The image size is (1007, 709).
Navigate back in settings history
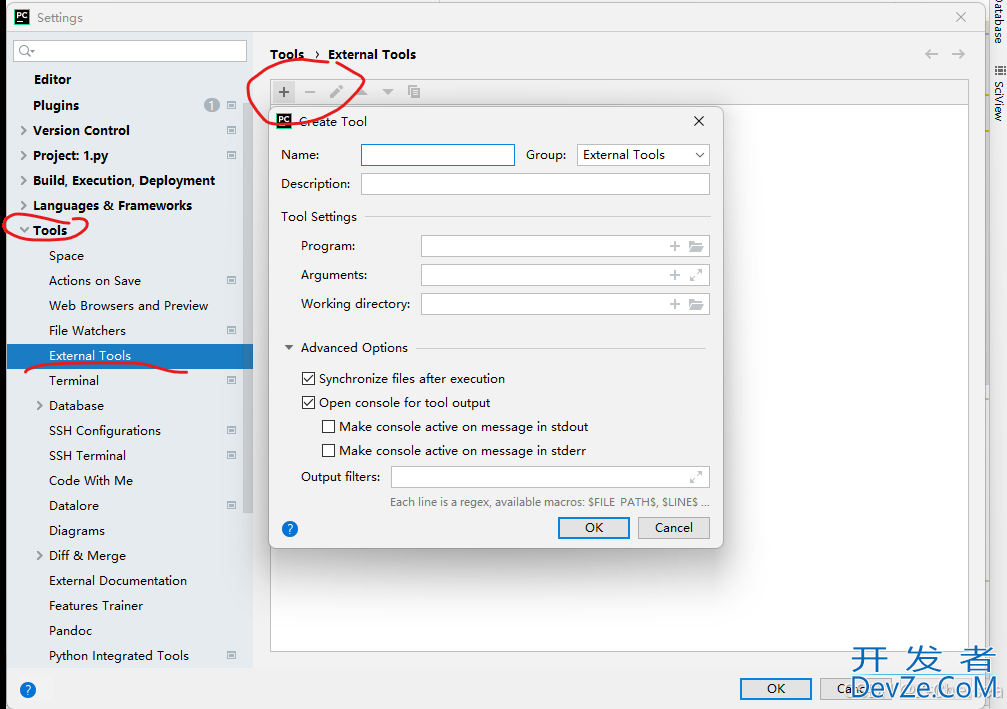tap(931, 54)
